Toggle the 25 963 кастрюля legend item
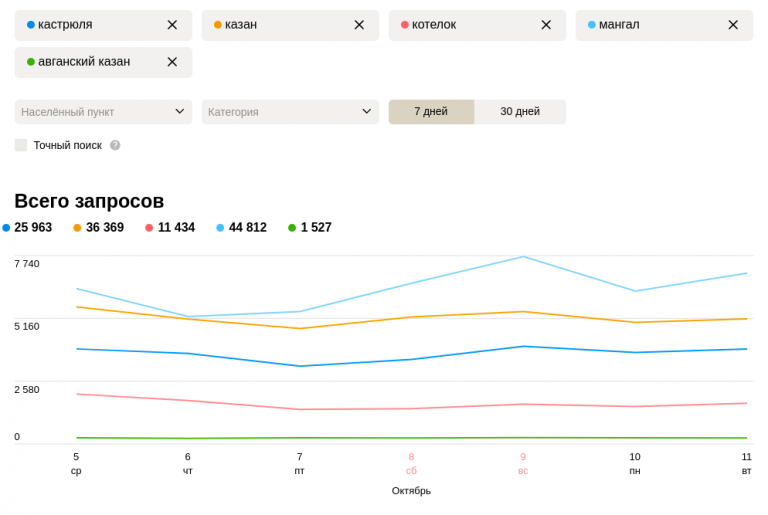The width and height of the screenshot is (768, 515). click(x=28, y=228)
